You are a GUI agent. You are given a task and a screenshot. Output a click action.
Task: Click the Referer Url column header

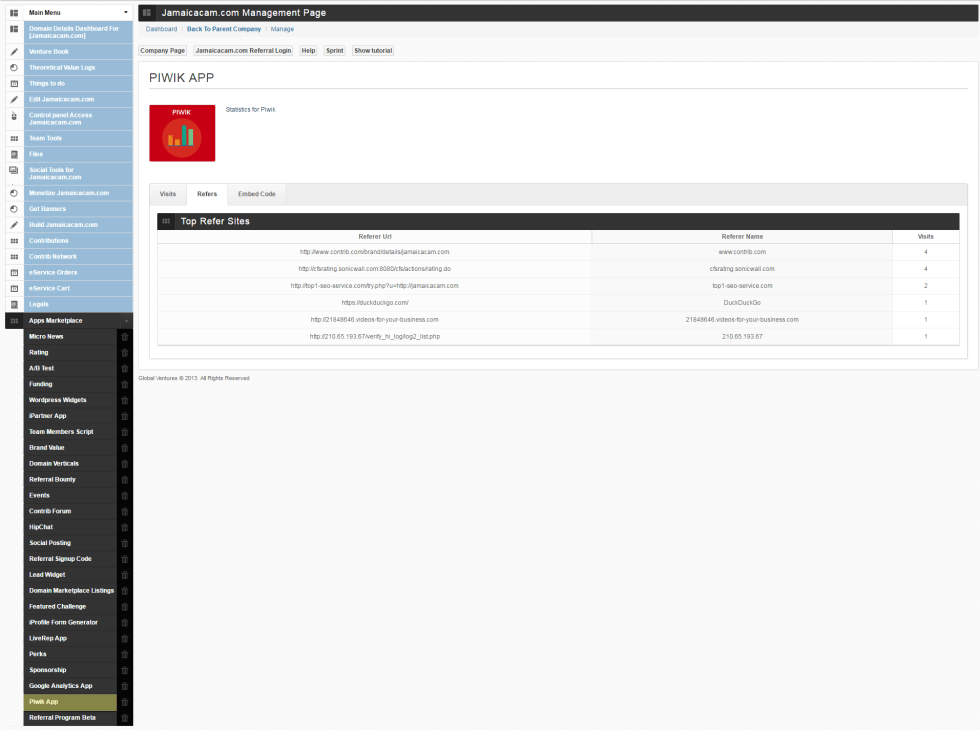pos(375,237)
